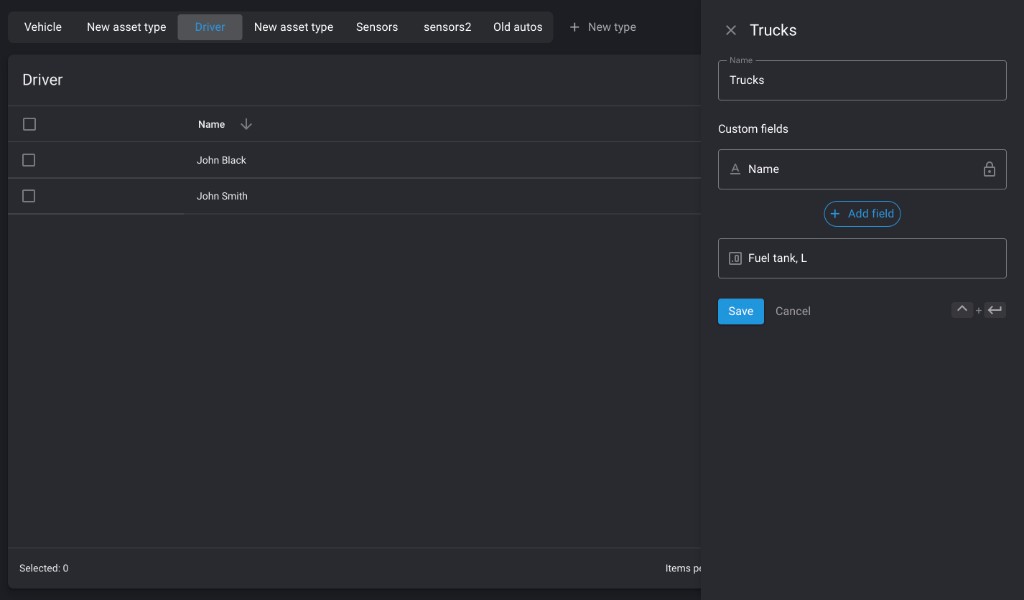Cancel editing the Trucks type
The image size is (1024, 600).
(x=793, y=311)
